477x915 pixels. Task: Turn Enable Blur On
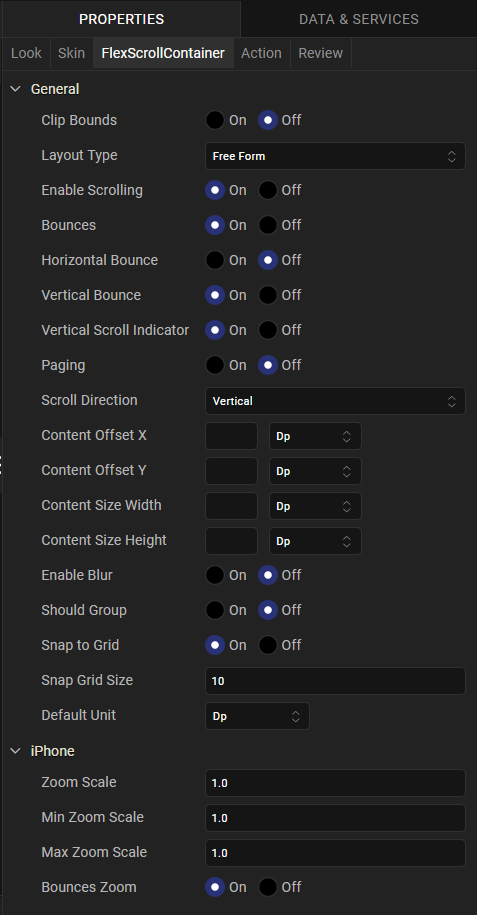(215, 575)
